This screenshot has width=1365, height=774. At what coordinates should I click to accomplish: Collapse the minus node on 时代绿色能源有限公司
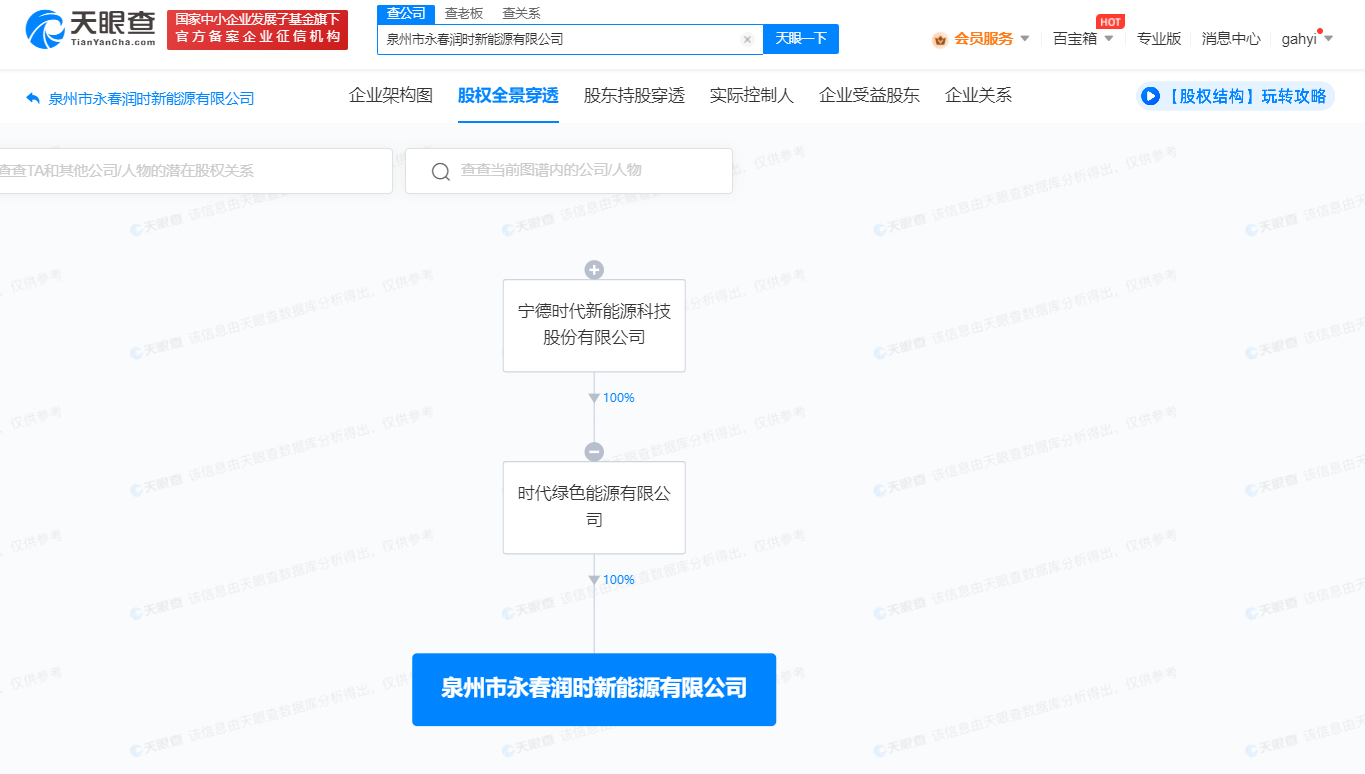[x=594, y=450]
